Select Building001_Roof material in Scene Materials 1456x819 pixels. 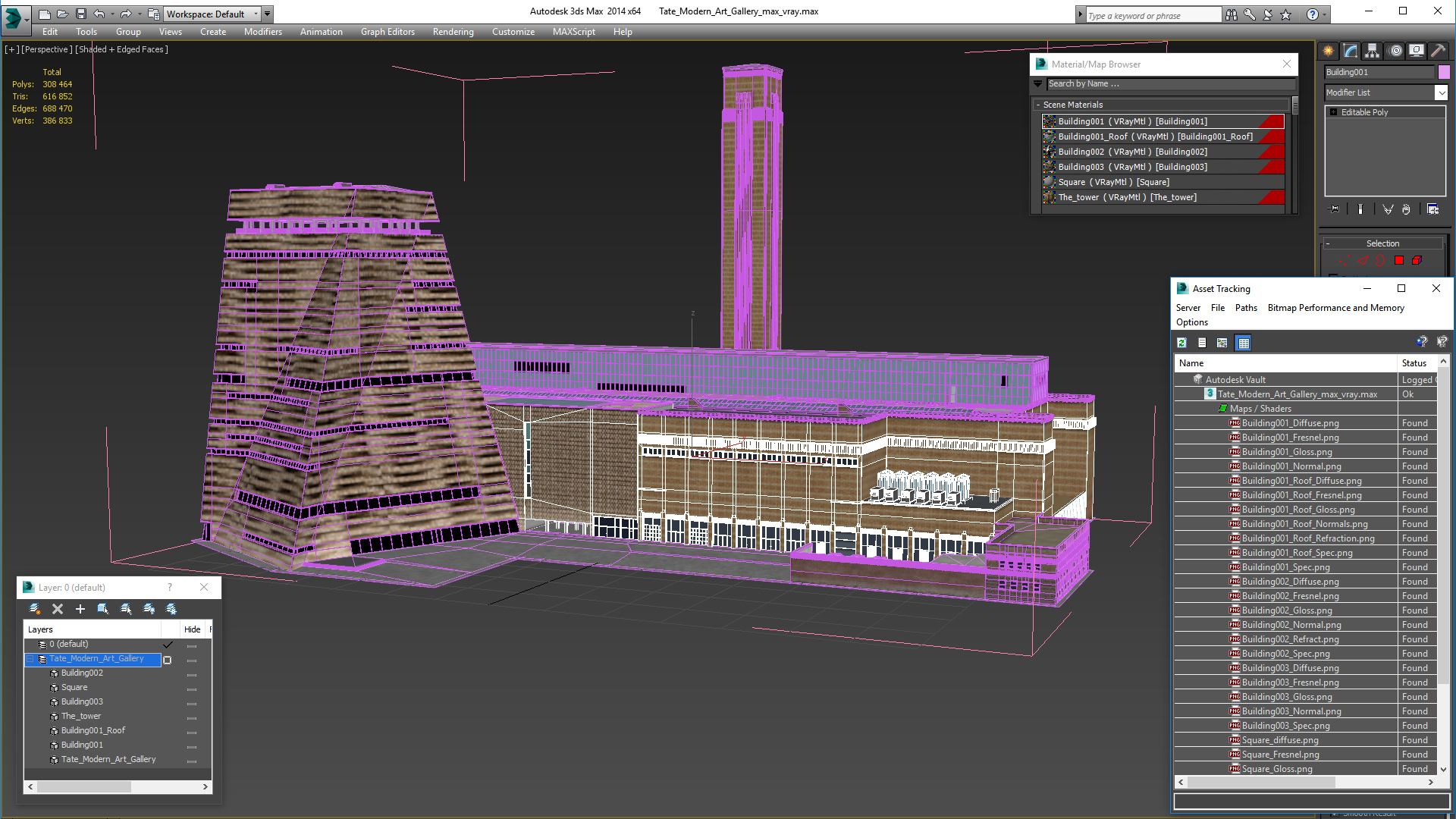click(x=1154, y=136)
